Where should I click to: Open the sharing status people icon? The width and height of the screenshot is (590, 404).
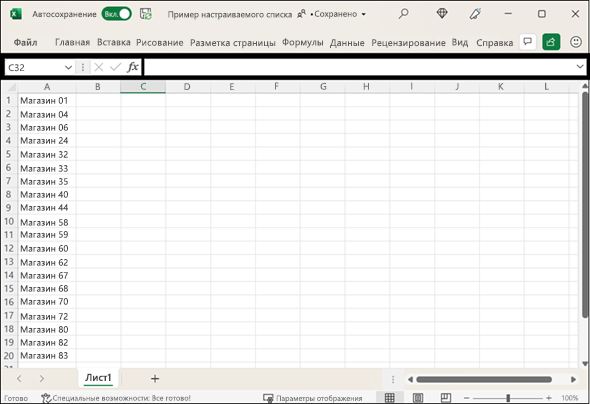tap(301, 14)
